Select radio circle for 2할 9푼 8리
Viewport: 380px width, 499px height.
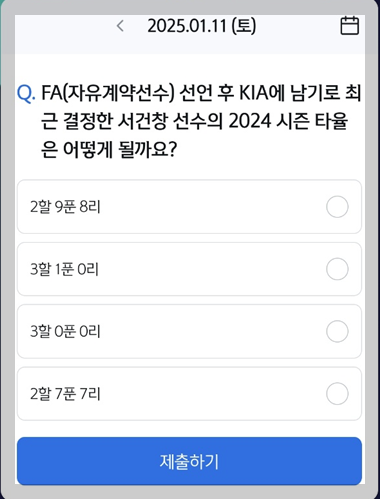click(337, 207)
